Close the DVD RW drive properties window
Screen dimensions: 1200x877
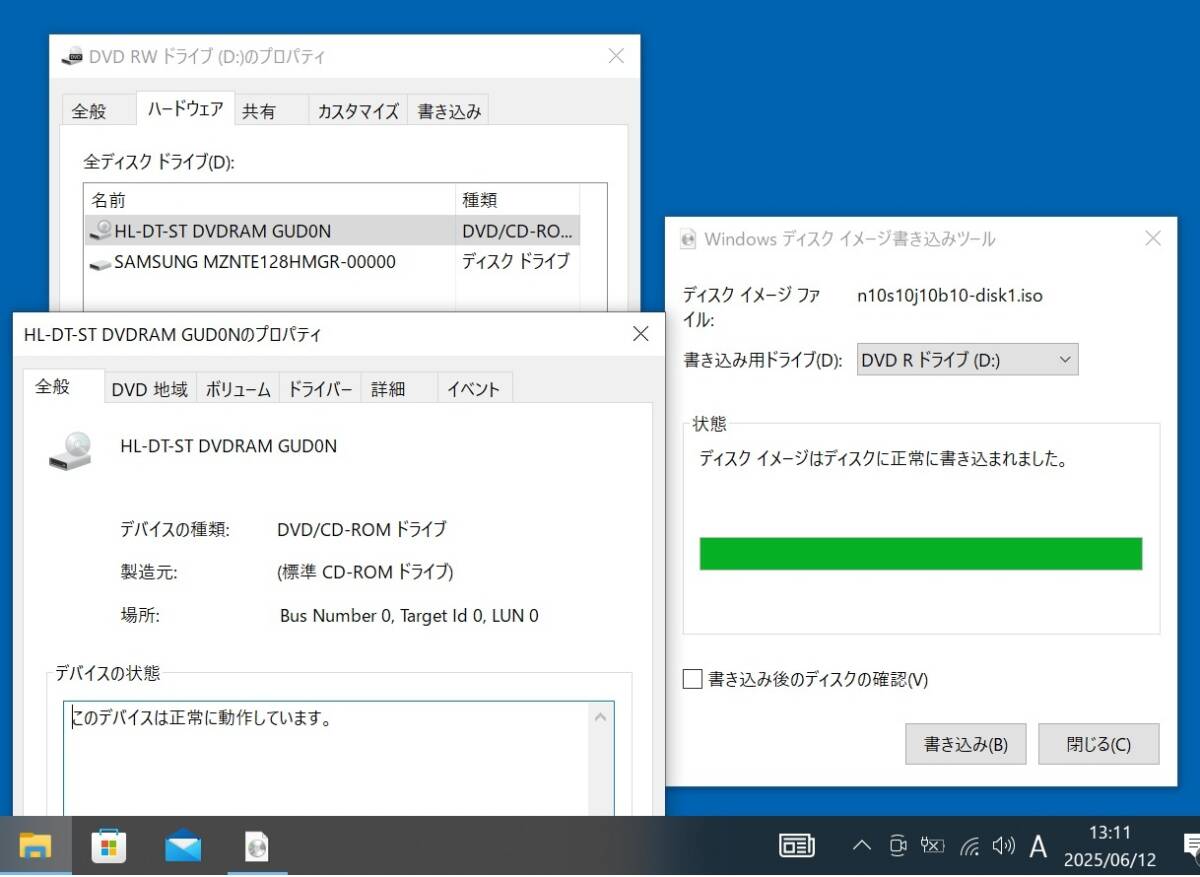(617, 57)
